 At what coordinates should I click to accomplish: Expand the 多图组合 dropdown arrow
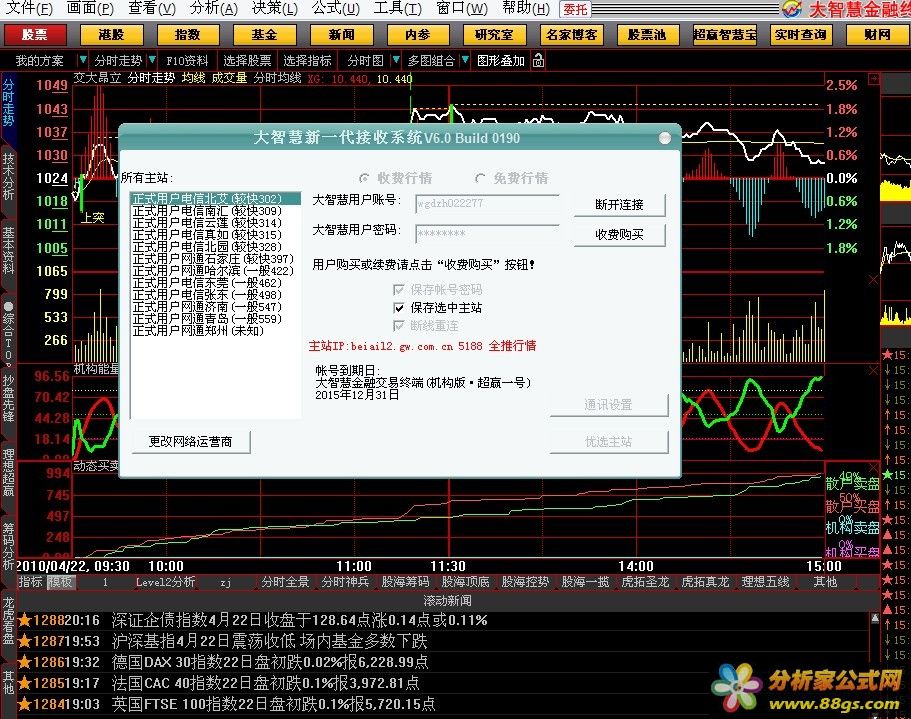point(465,60)
